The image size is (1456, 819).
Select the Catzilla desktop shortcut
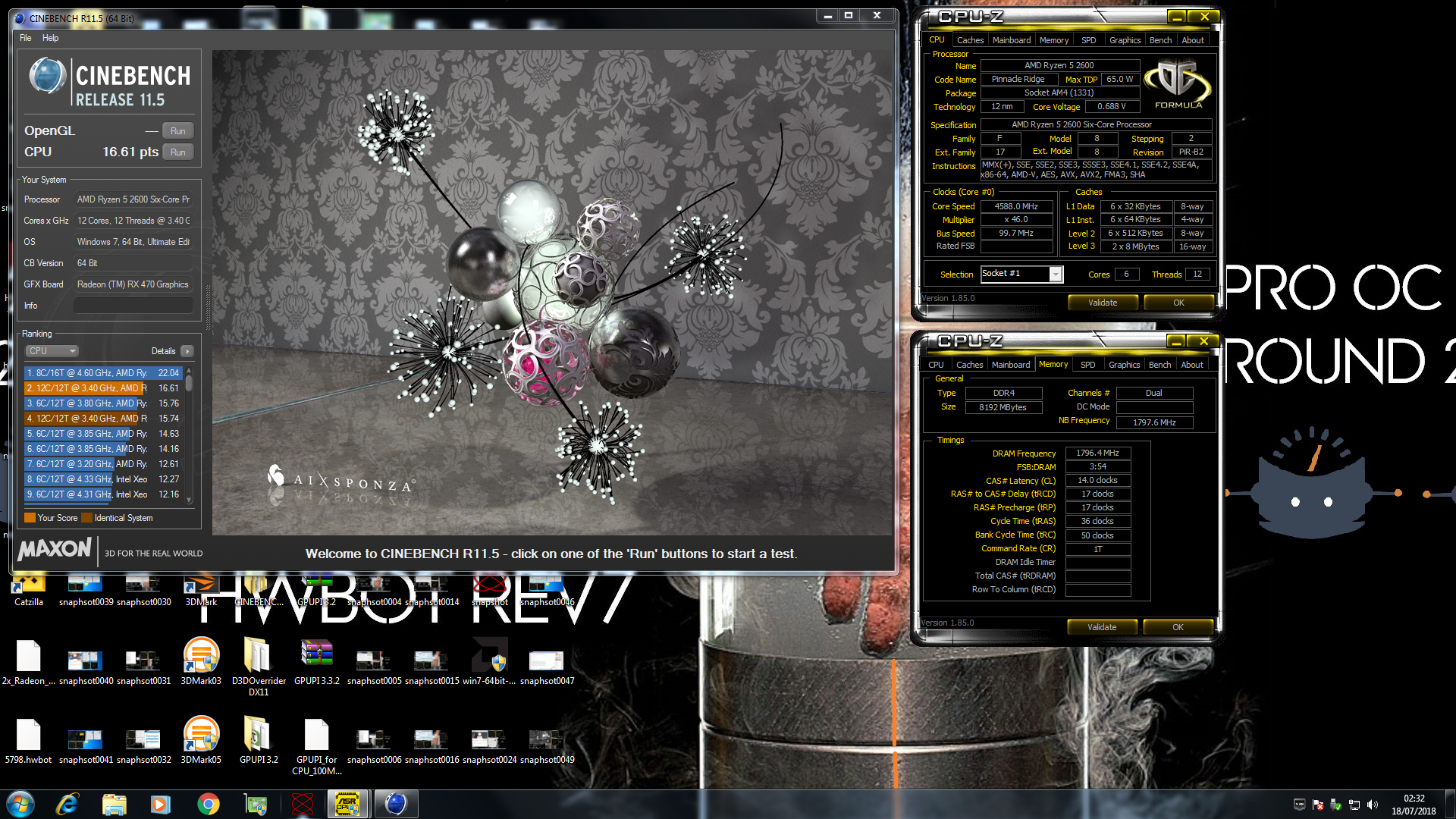(29, 591)
